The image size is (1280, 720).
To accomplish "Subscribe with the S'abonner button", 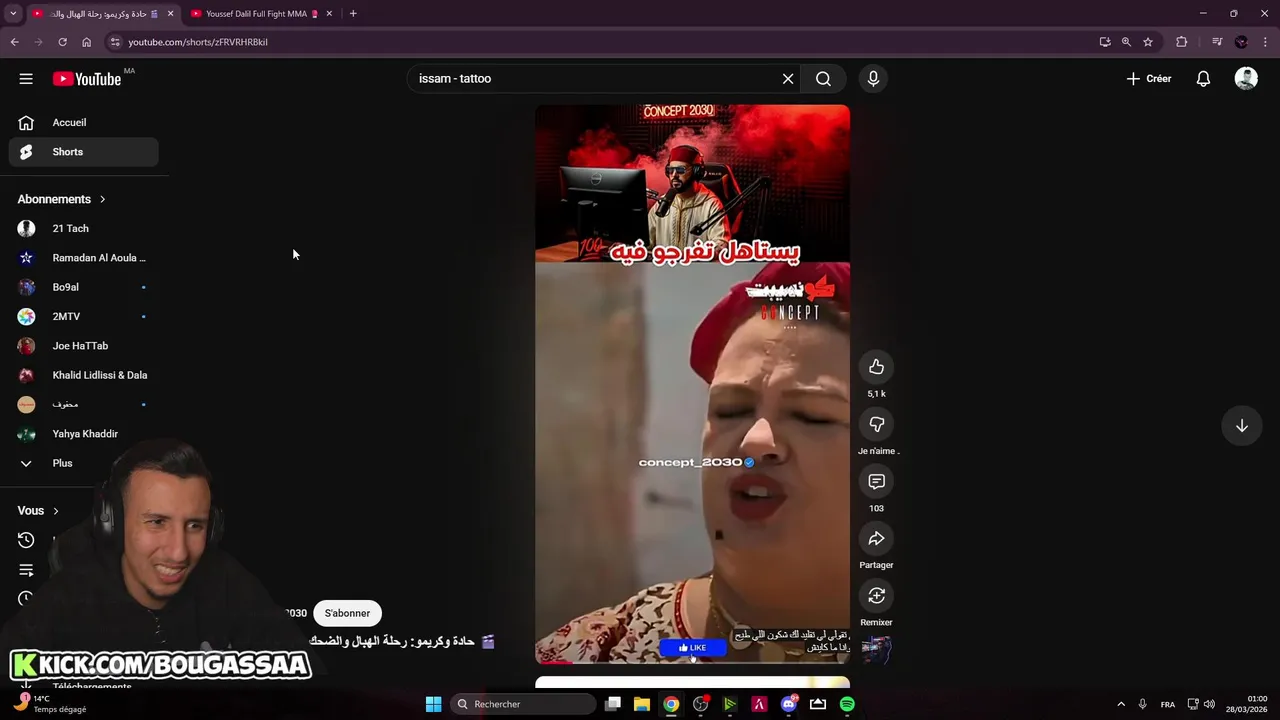I will 347,613.
